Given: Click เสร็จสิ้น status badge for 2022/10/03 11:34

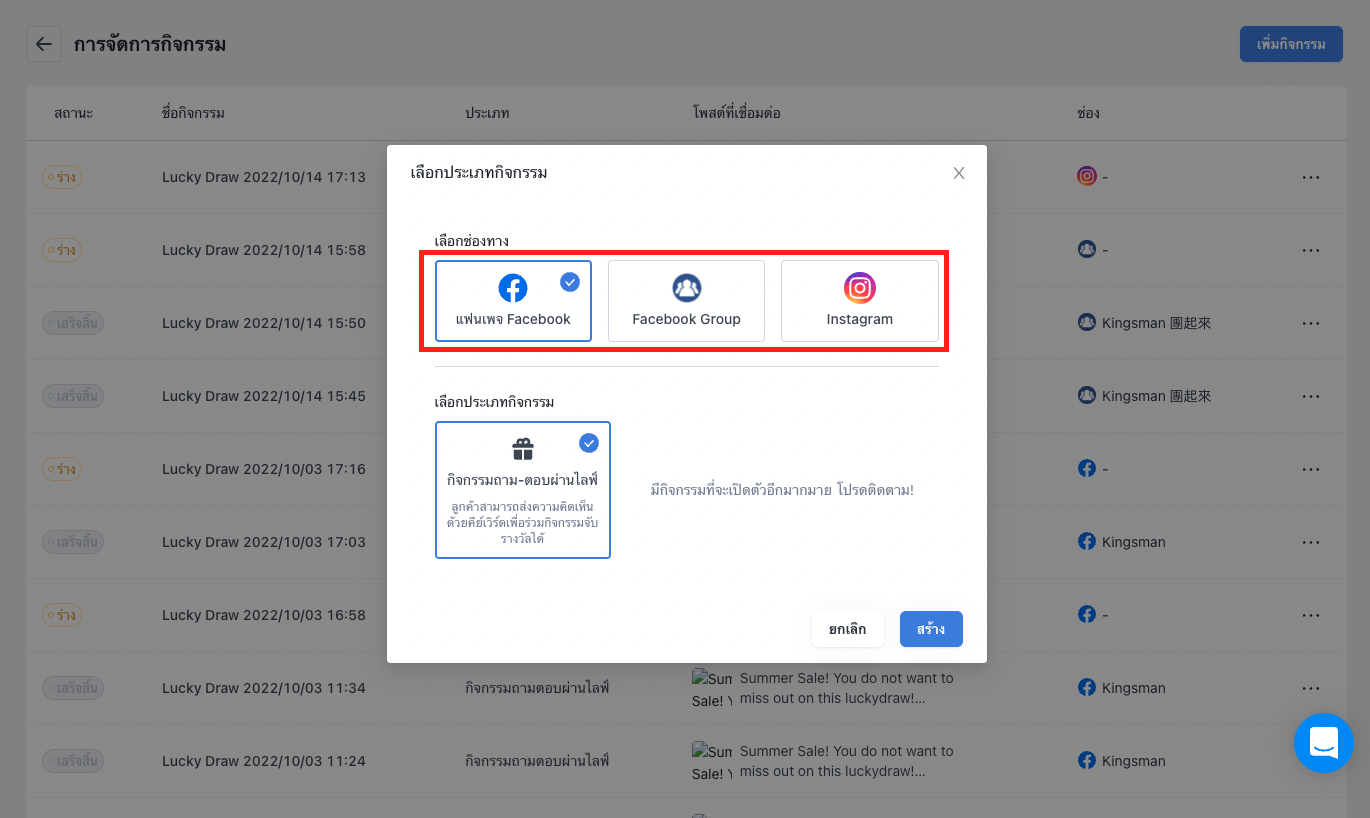Looking at the screenshot, I should pyautogui.click(x=73, y=688).
